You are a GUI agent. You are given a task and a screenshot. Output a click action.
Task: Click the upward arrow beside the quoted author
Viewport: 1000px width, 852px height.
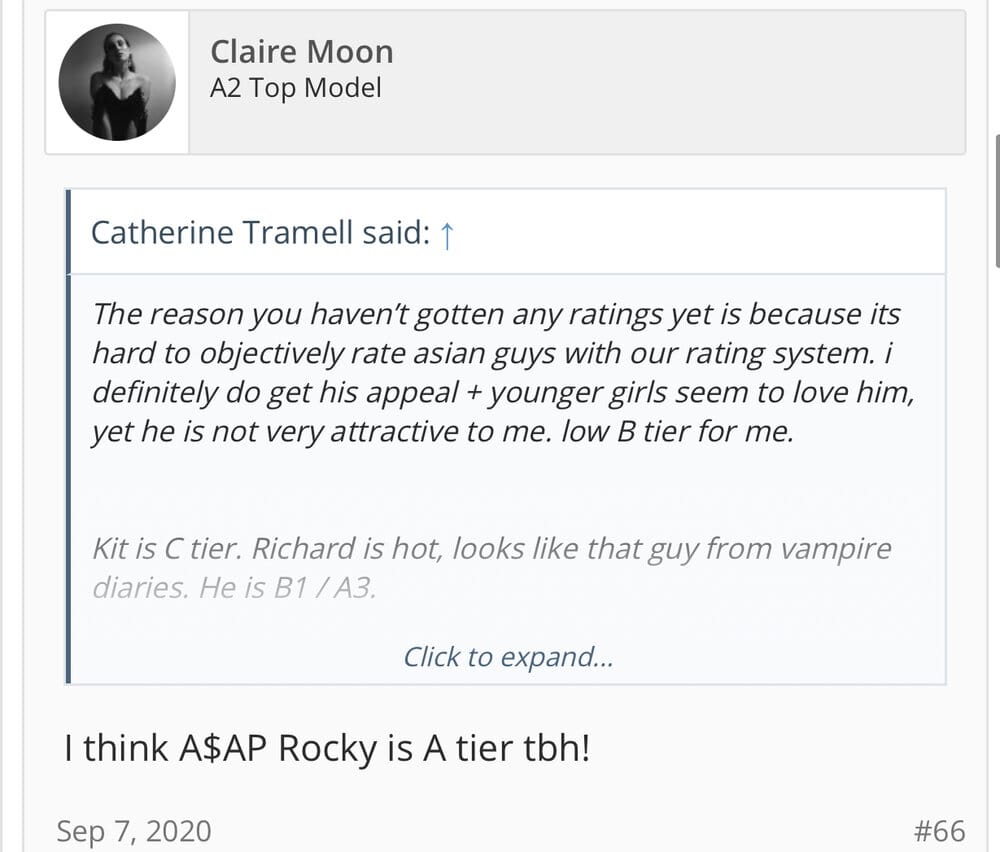447,234
